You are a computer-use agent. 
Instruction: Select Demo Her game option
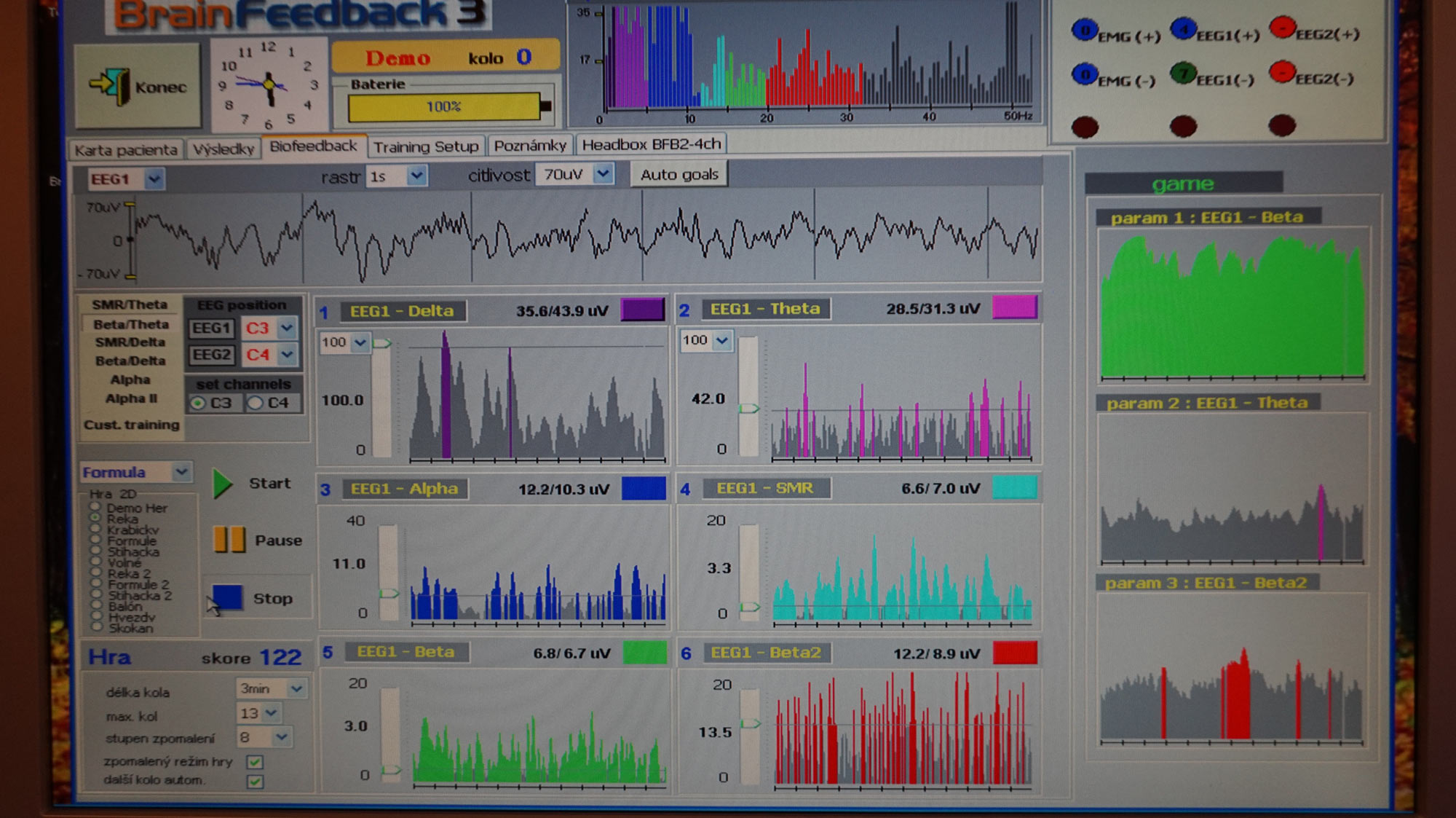click(95, 507)
